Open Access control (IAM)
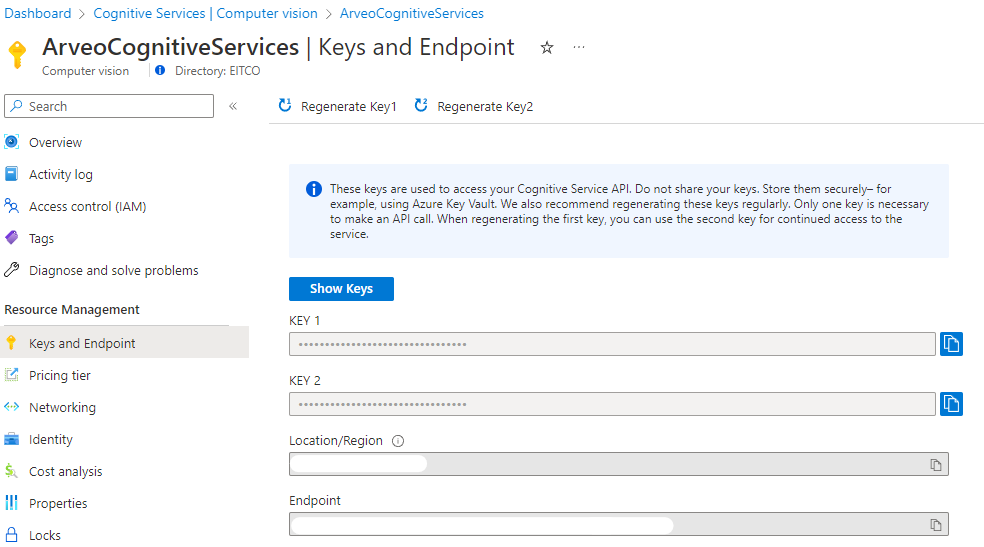 pos(87,206)
